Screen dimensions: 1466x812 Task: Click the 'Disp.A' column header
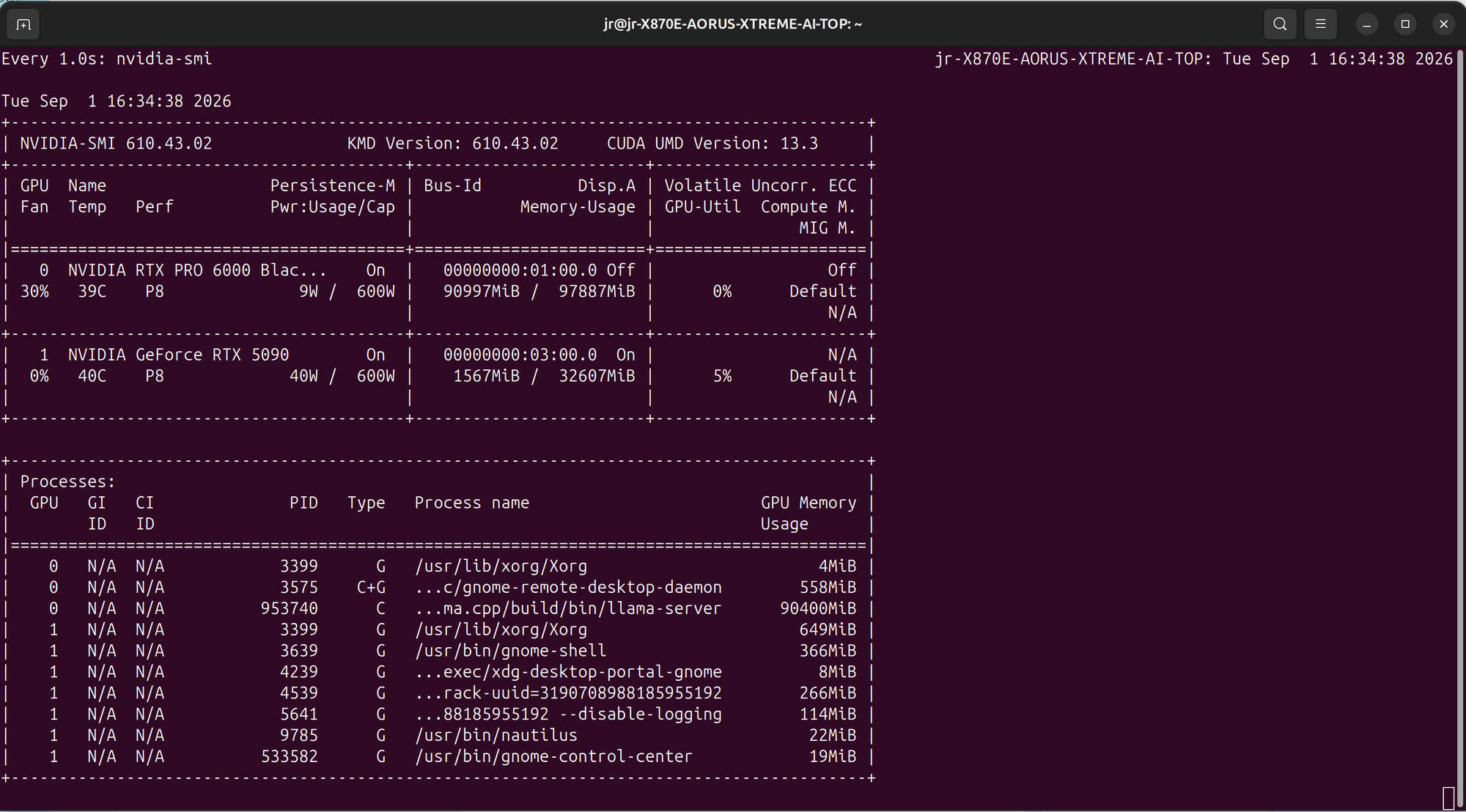coord(606,186)
